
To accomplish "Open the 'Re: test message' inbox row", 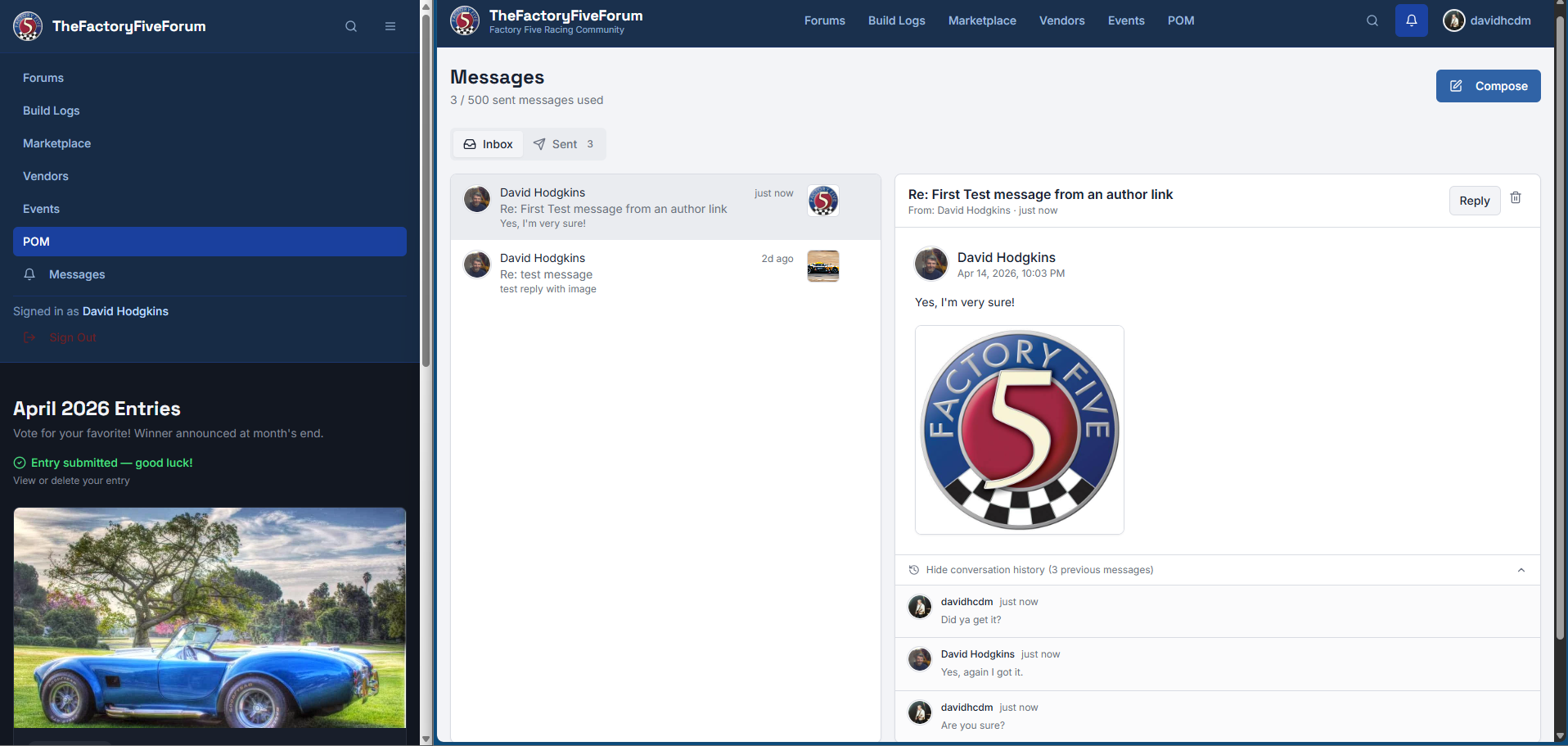I will pos(665,273).
